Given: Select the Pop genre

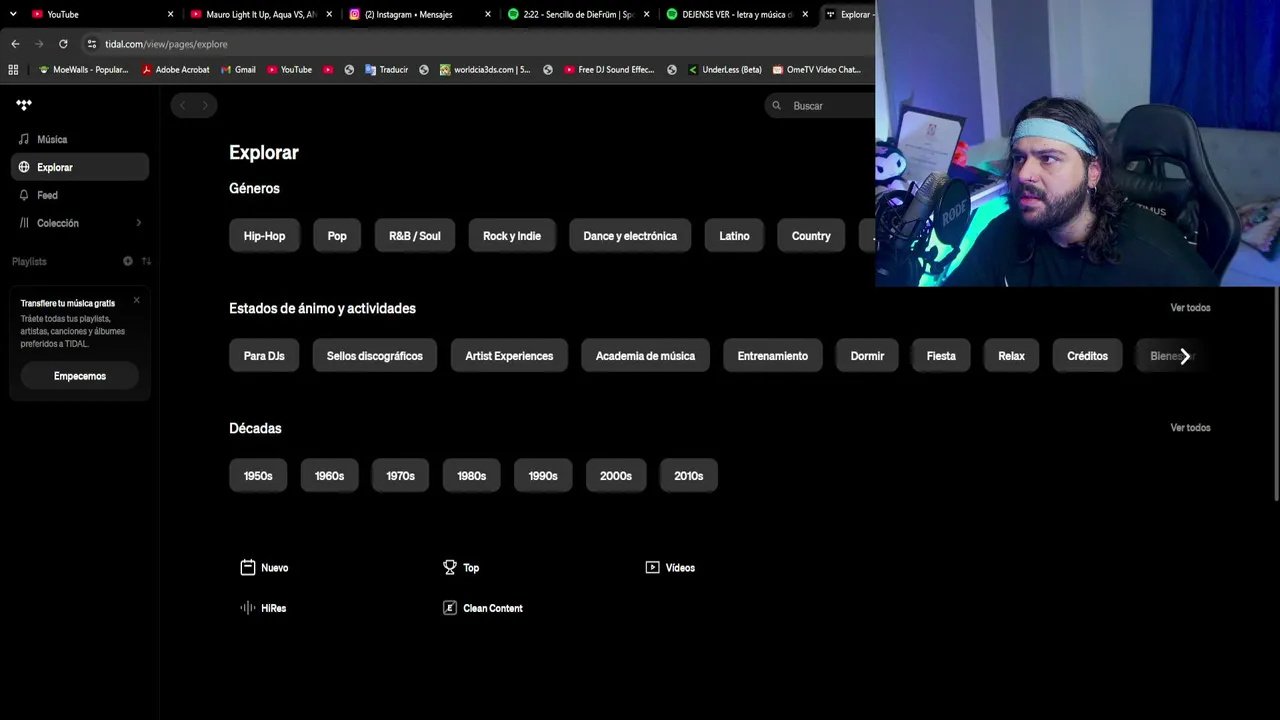Looking at the screenshot, I should click(x=337, y=236).
